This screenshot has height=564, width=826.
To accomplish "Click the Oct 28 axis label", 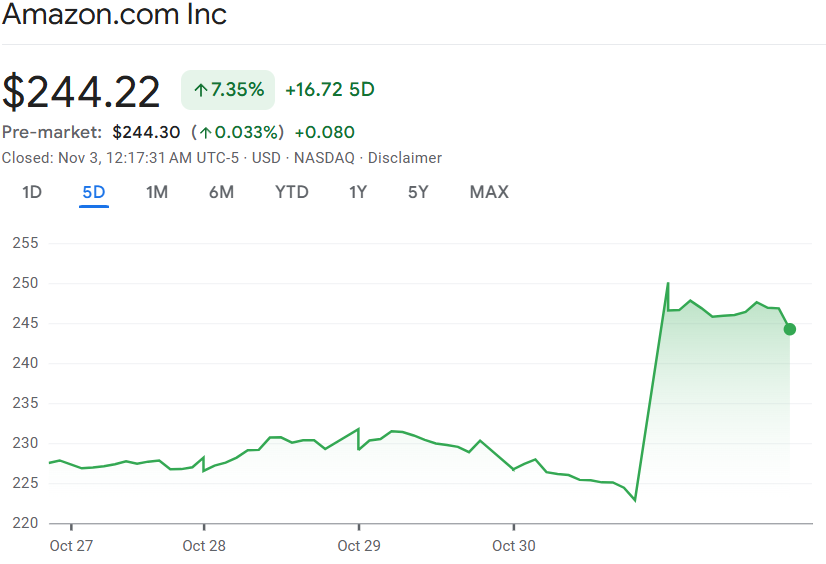I will click(203, 546).
